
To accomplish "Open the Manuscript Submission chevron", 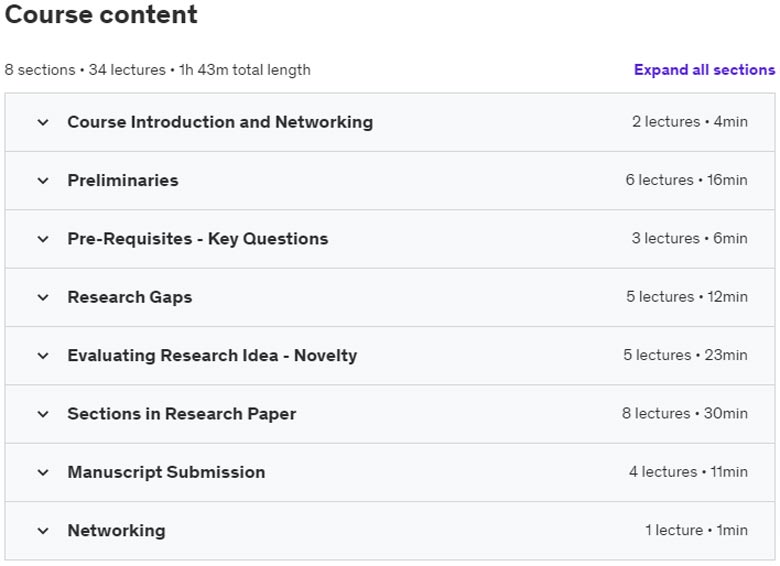I will click(43, 472).
